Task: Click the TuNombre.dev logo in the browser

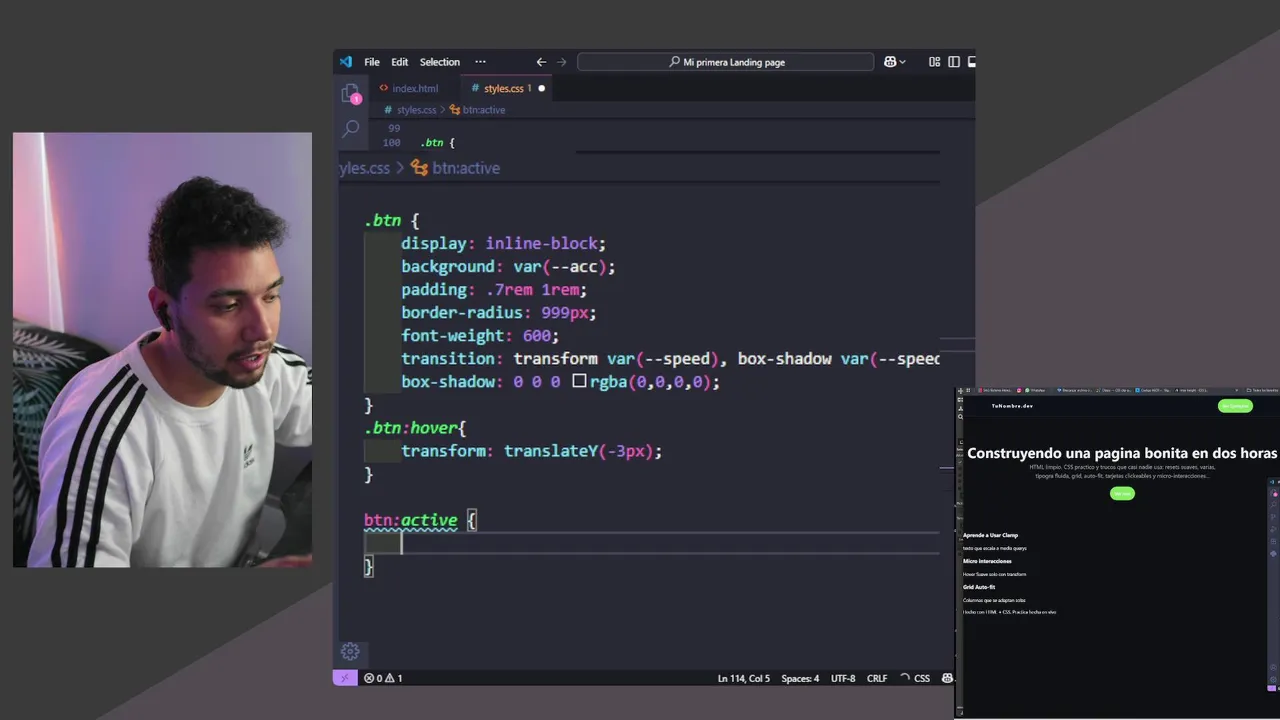Action: [x=1012, y=406]
